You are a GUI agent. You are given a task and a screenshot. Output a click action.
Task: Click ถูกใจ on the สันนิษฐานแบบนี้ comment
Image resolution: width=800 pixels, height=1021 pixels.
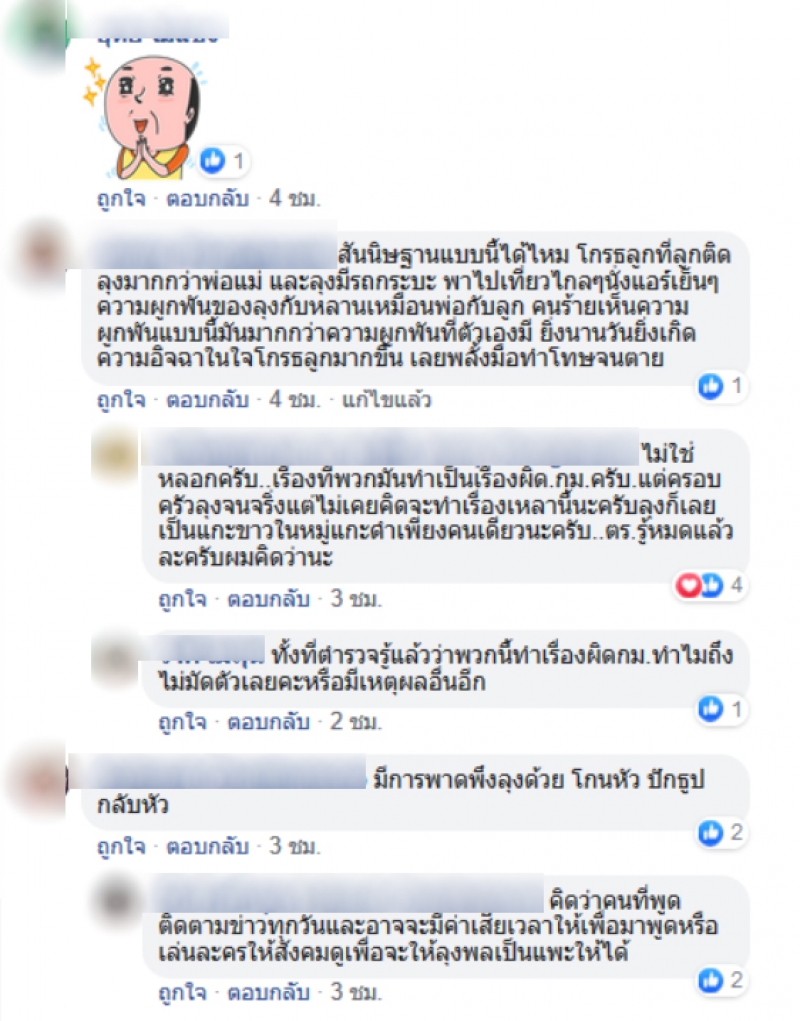[x=121, y=399]
